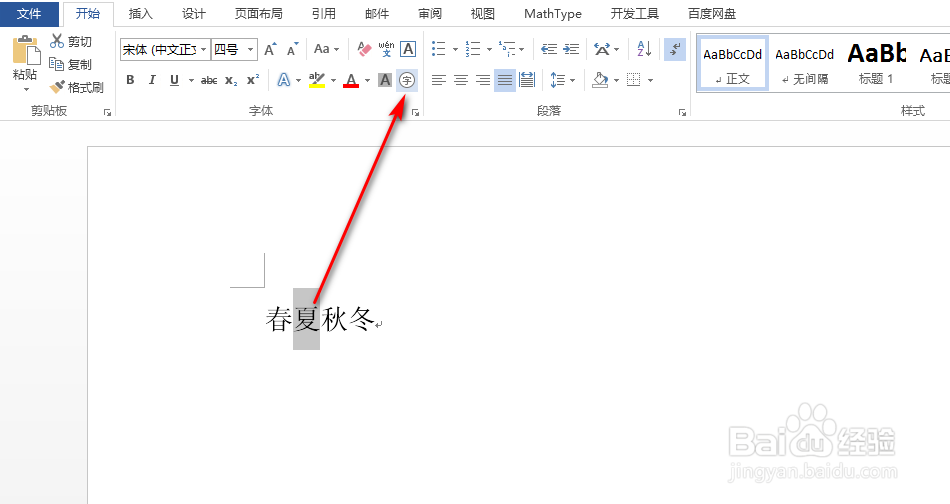Expand underline style dropdown arrow
This screenshot has height=504, width=950.
[x=191, y=80]
